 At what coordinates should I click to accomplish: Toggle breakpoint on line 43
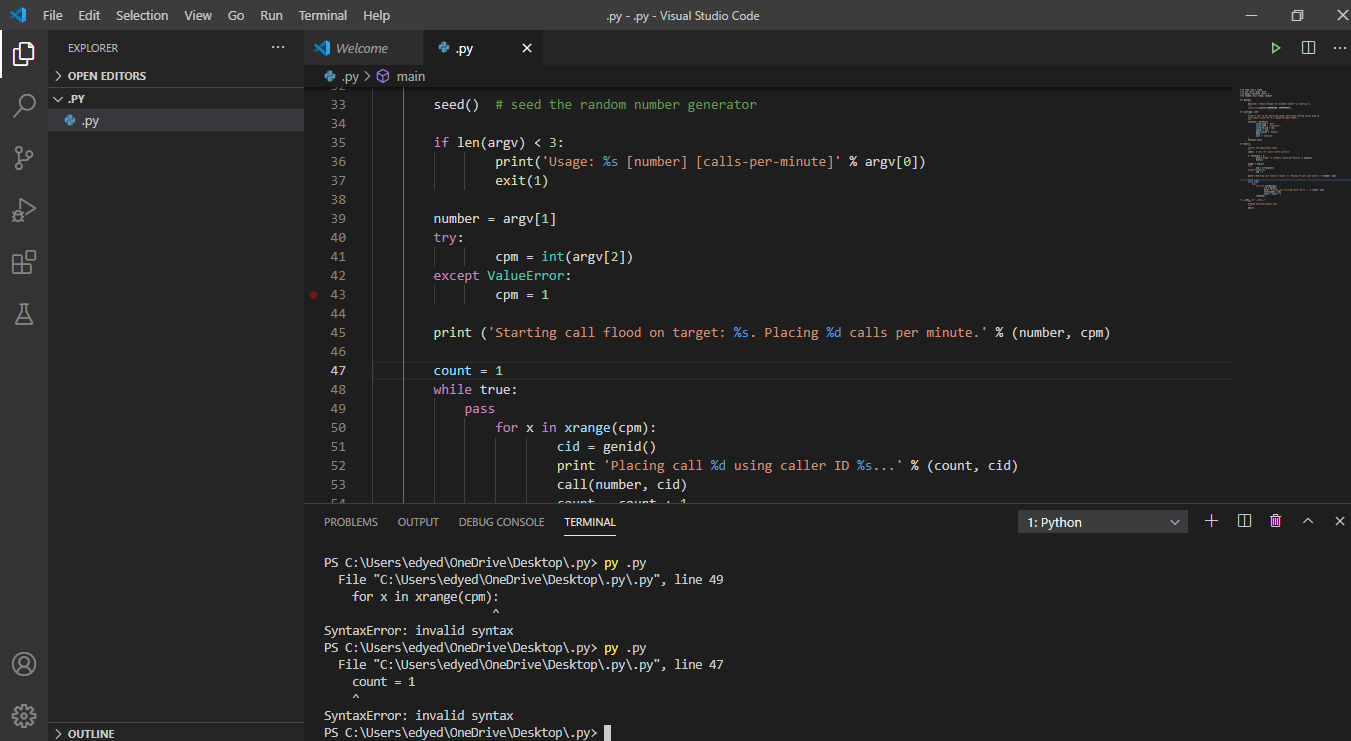tap(313, 295)
